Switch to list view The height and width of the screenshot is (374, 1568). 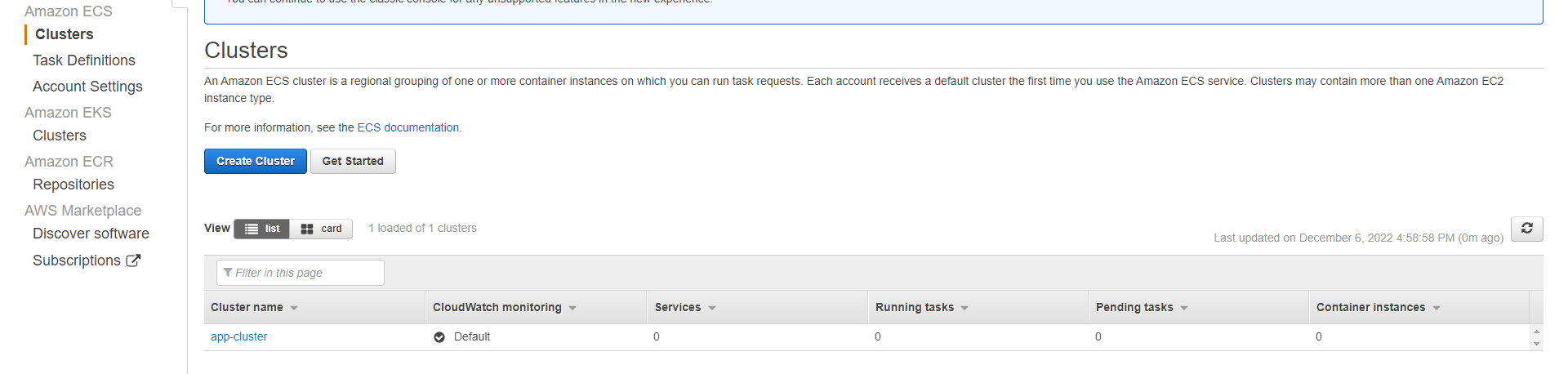pyautogui.click(x=262, y=229)
